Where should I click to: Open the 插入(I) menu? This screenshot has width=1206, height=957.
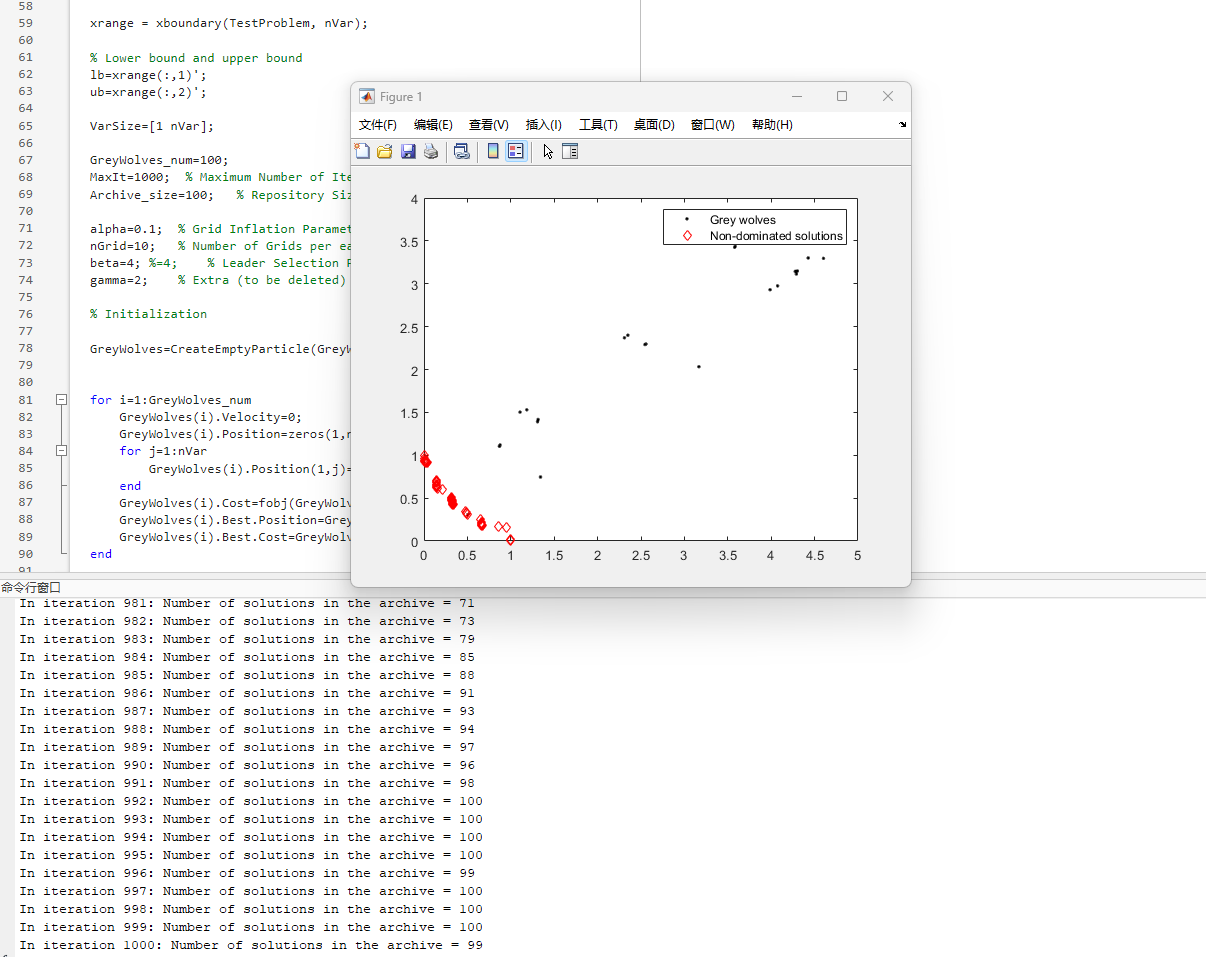pos(544,125)
